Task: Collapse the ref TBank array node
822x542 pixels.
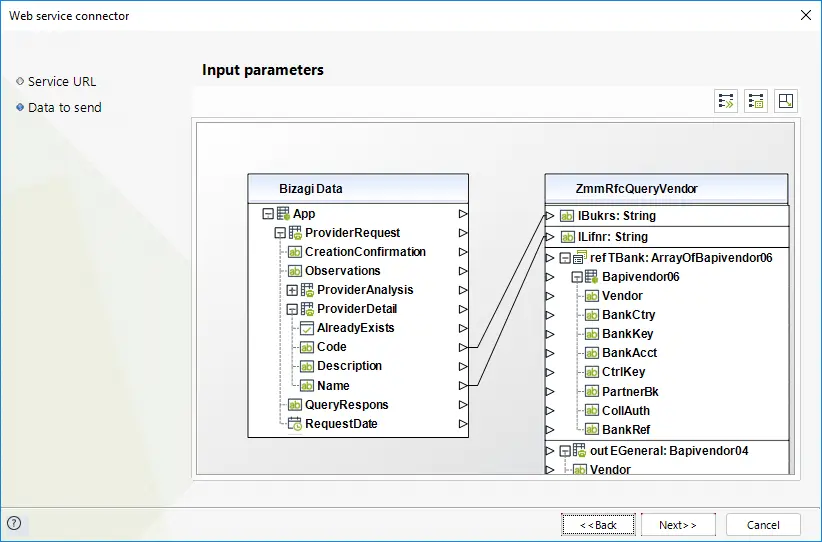Action: click(565, 258)
